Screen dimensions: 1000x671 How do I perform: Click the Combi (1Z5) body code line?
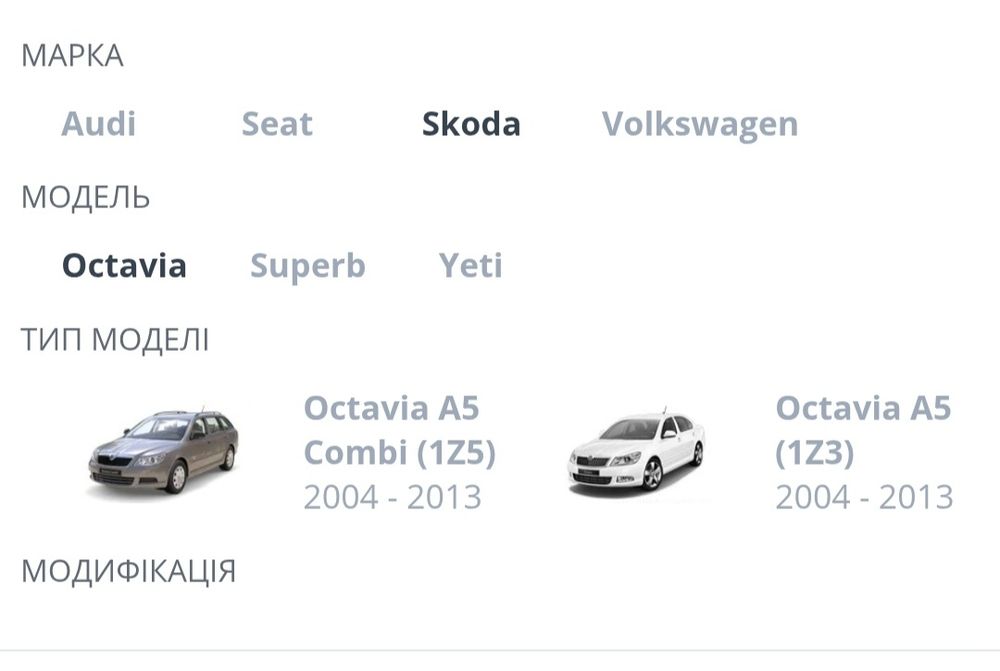399,453
